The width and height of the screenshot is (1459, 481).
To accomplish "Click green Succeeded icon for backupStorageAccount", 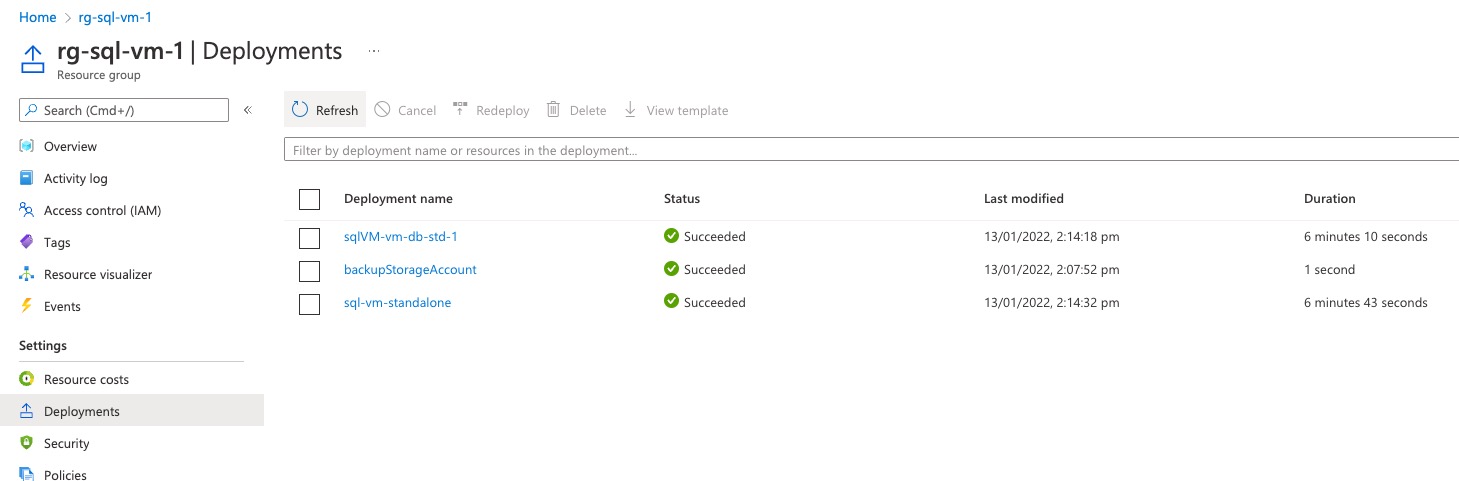I will (671, 269).
